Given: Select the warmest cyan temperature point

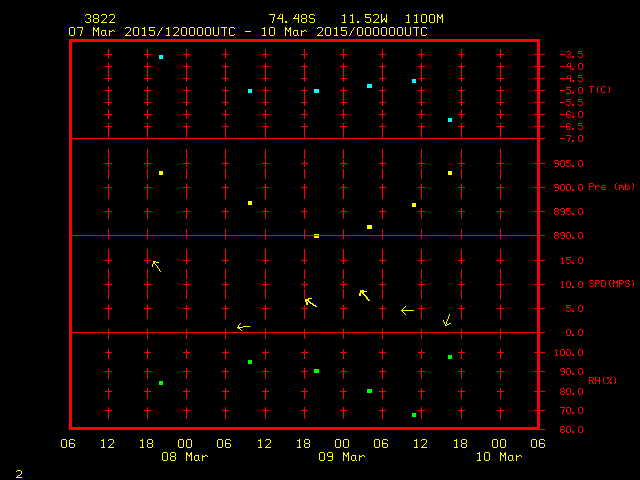Looking at the screenshot, I should point(160,57).
